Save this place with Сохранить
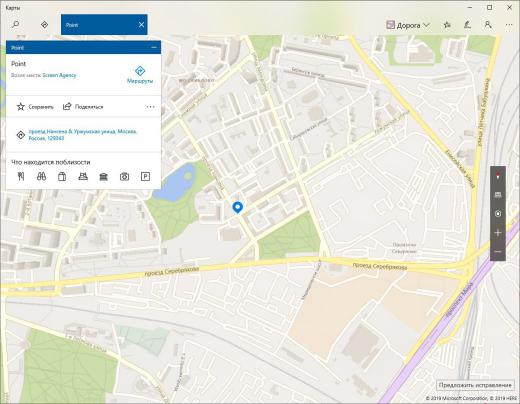 35,107
